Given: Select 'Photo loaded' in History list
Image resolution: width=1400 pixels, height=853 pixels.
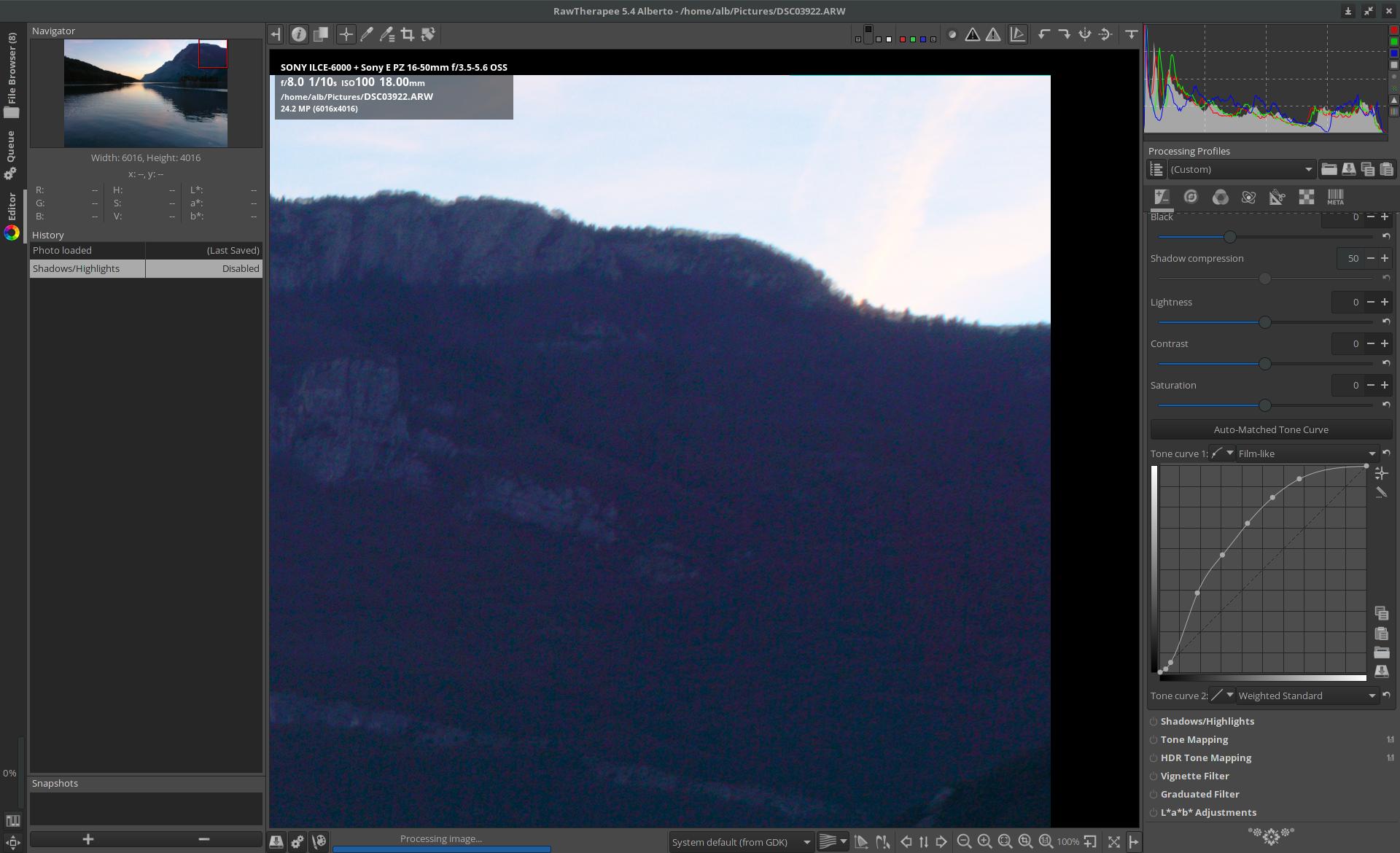Looking at the screenshot, I should pos(87,250).
